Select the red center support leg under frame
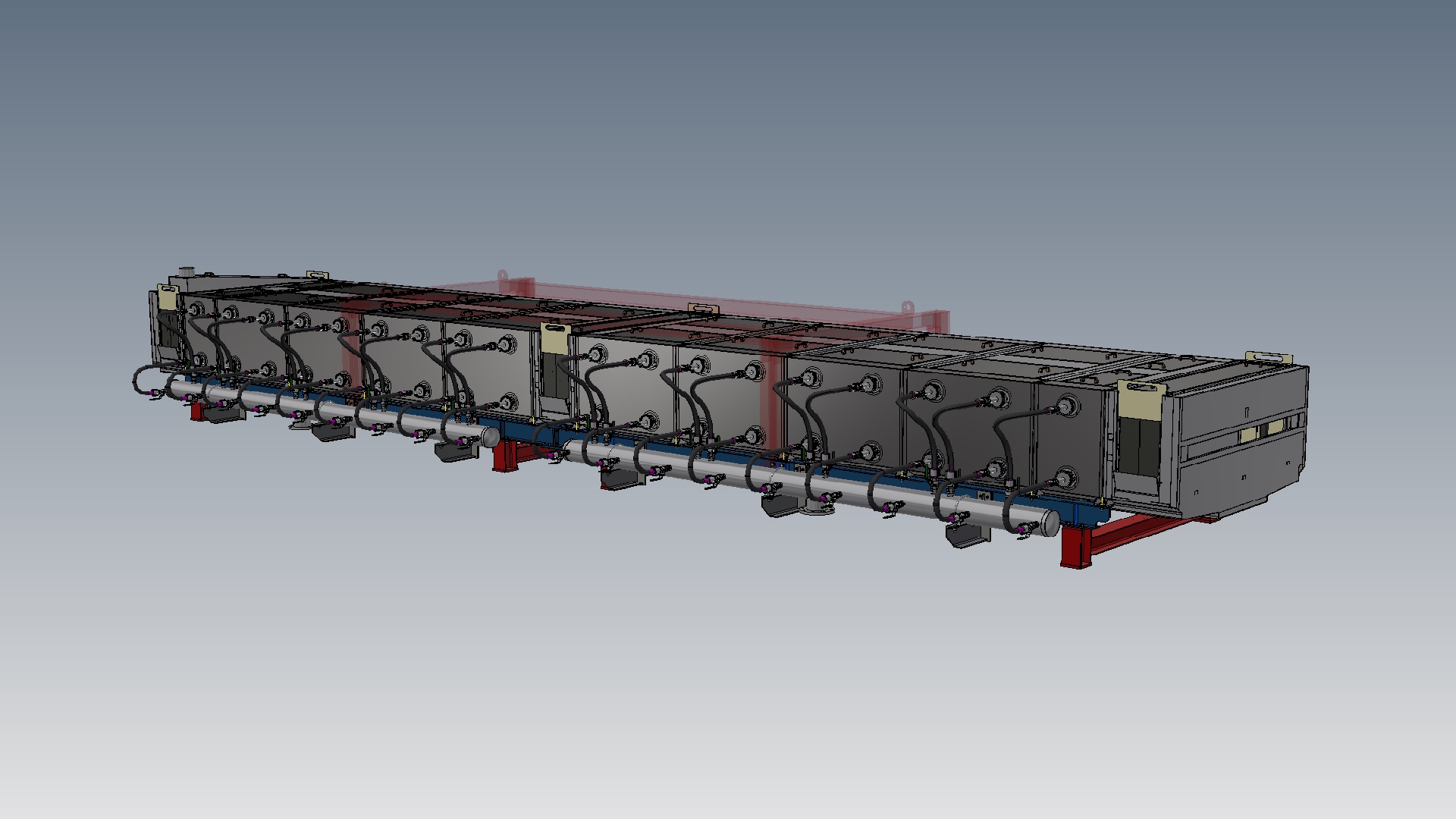The image size is (1456, 819). 507,457
